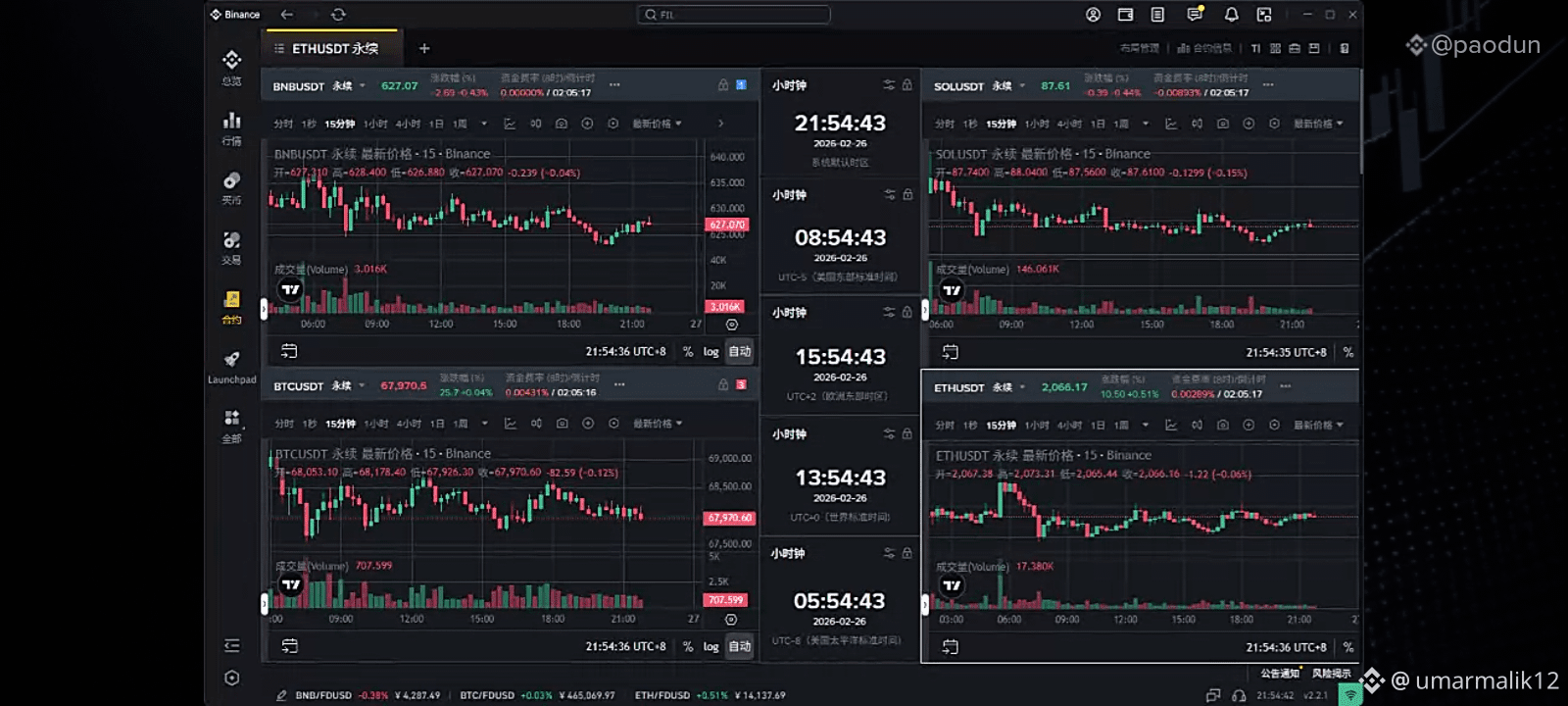Open 合约信息 contract information
1568x706 pixels.
pos(1204,48)
